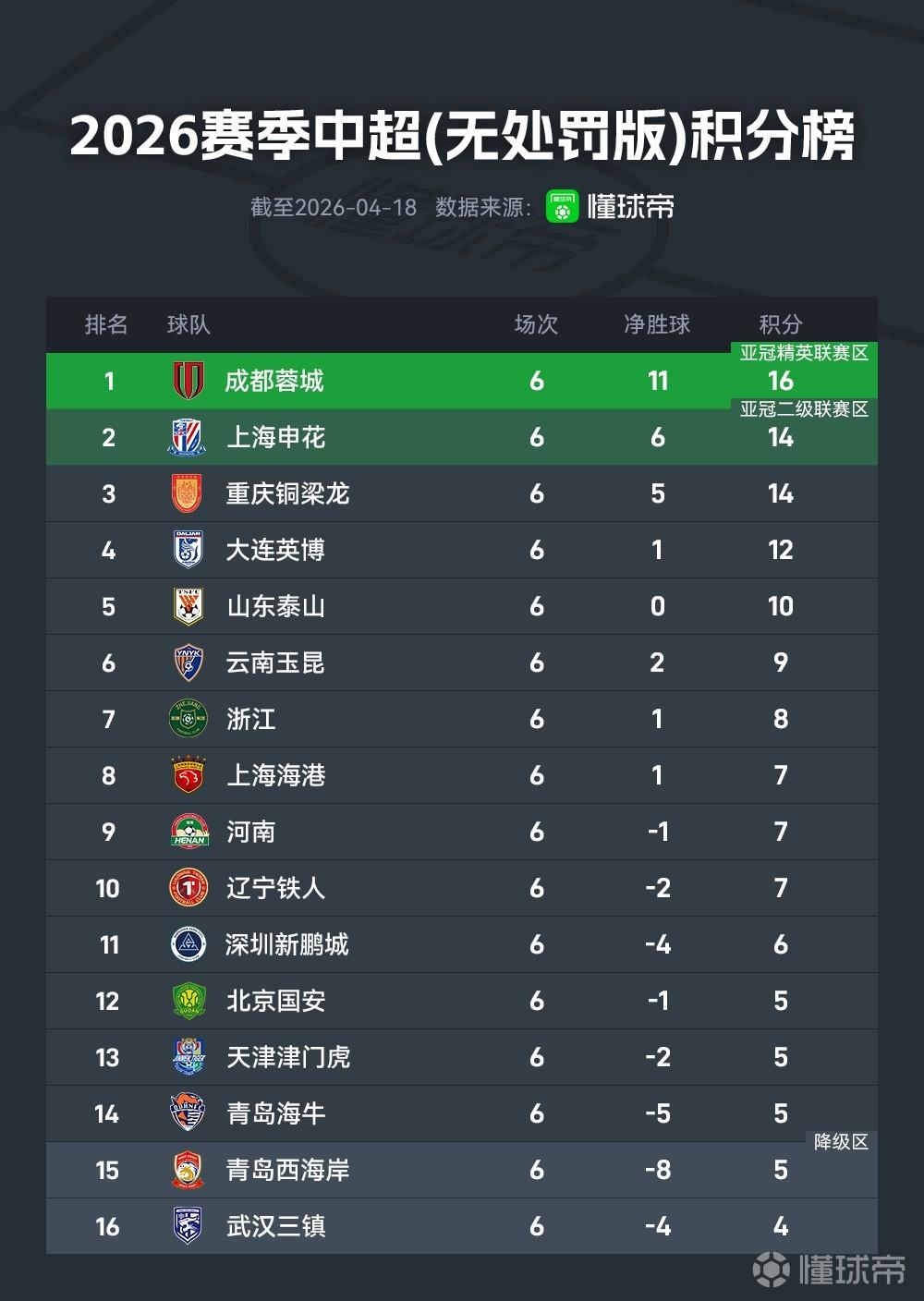The image size is (924, 1301).
Task: Click the 积分 column header
Action: tap(780, 324)
